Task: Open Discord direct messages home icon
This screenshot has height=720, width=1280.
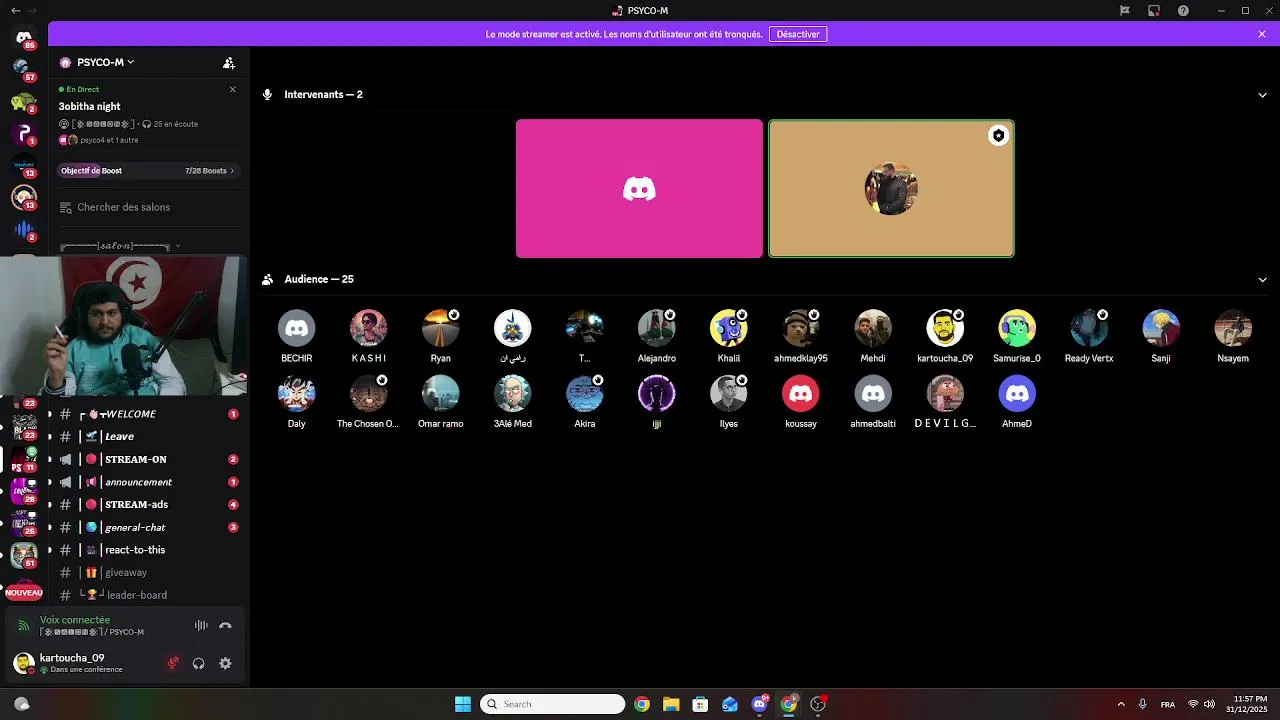Action: (x=24, y=38)
